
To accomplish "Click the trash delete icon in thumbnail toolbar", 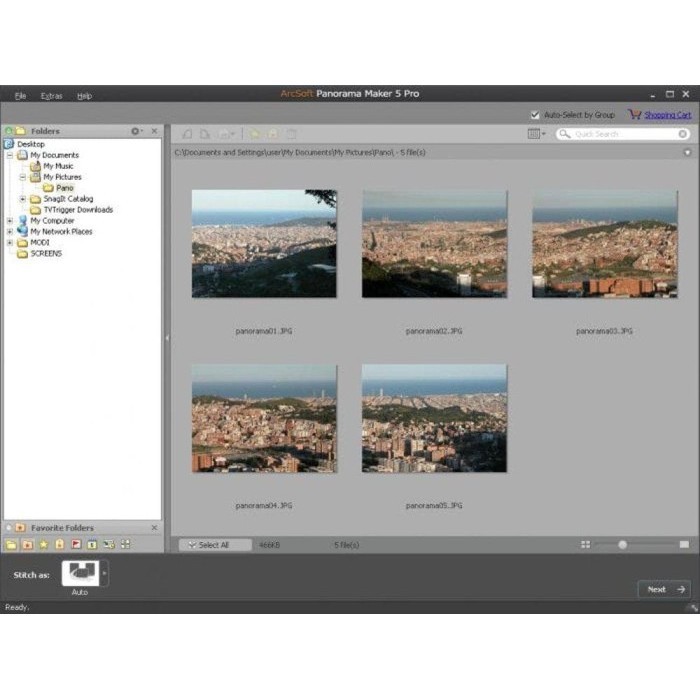I will tap(291, 134).
